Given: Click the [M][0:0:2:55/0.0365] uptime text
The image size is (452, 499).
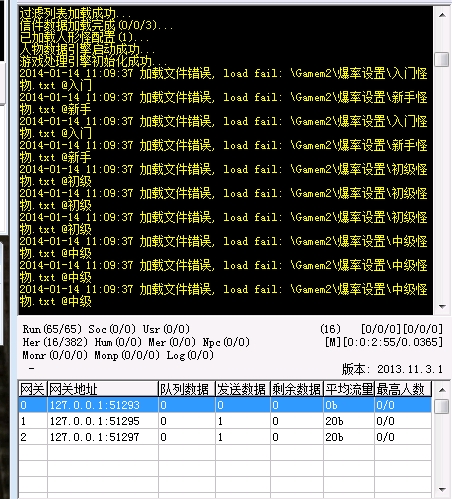Looking at the screenshot, I should click(x=384, y=342).
